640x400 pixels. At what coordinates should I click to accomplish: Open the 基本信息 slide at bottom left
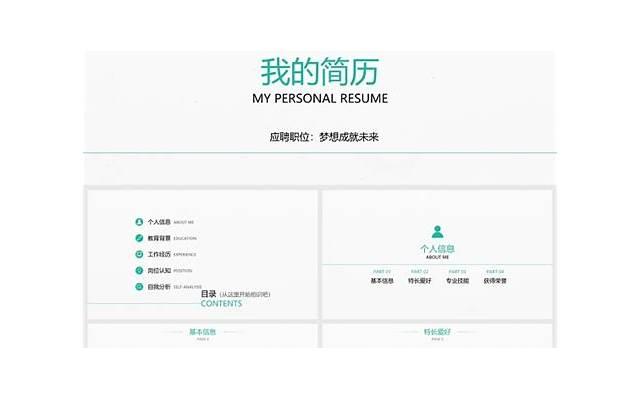(202, 336)
